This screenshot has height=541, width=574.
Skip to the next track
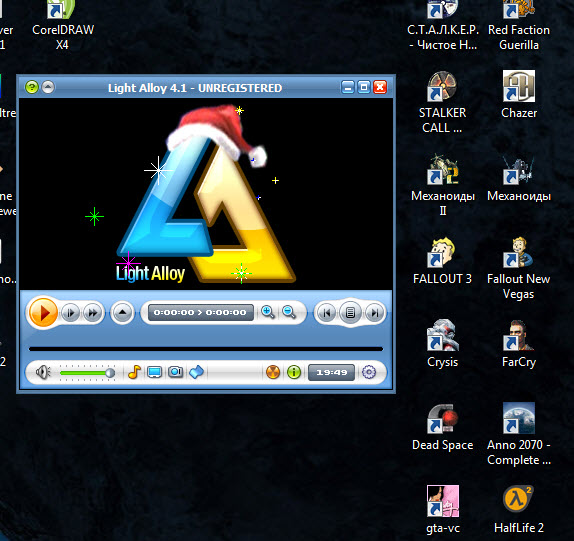coord(374,313)
